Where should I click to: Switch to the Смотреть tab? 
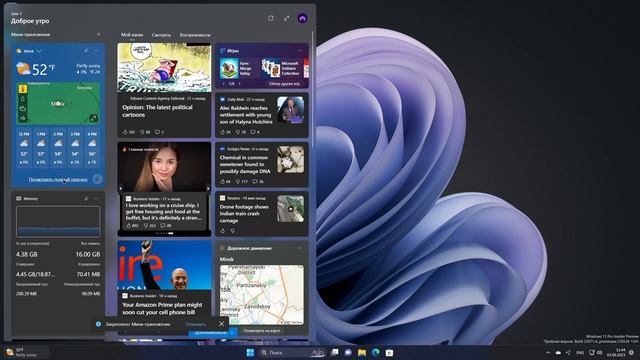click(161, 35)
